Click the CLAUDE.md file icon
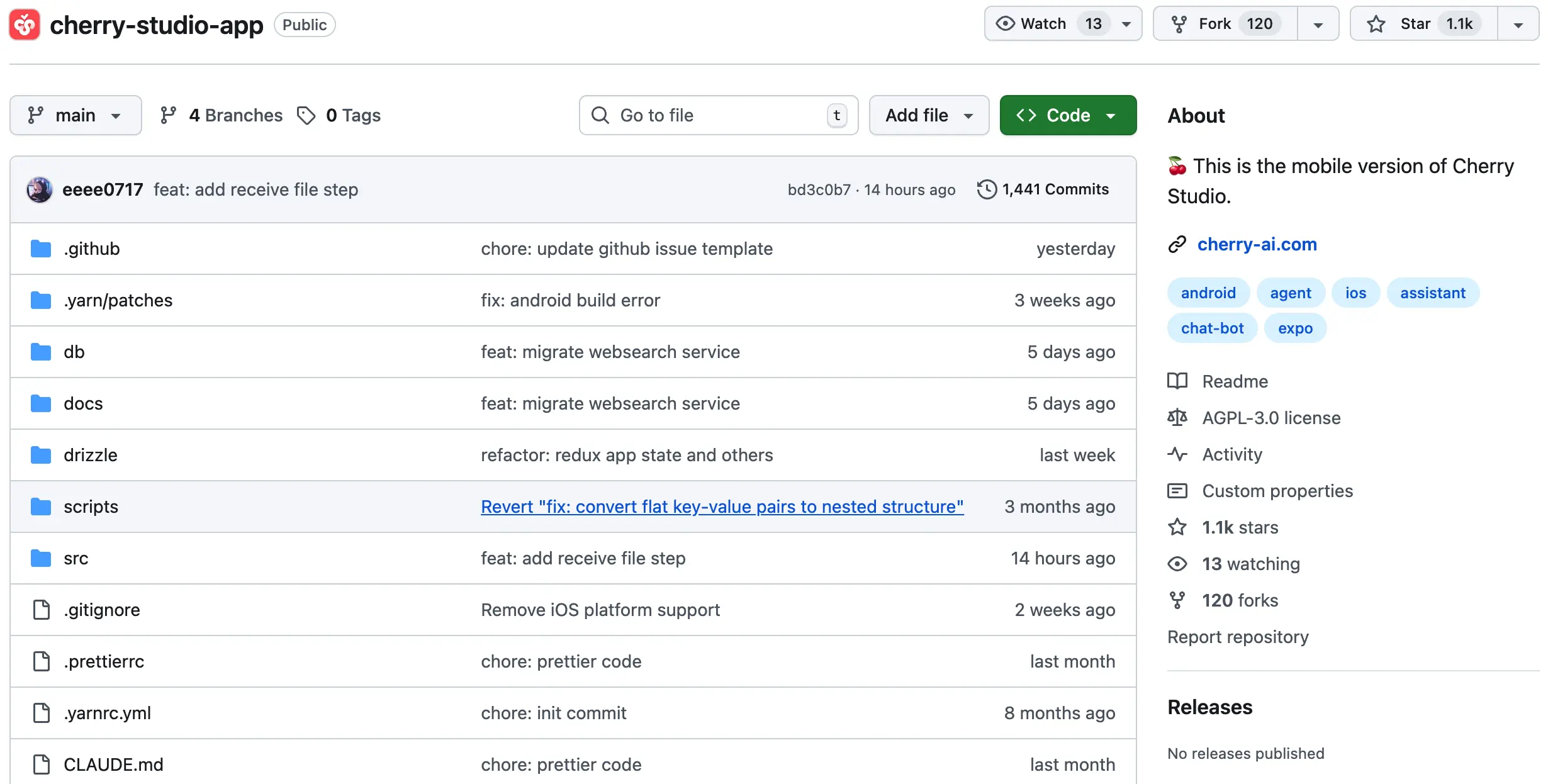Image resolution: width=1548 pixels, height=784 pixels. point(41,764)
